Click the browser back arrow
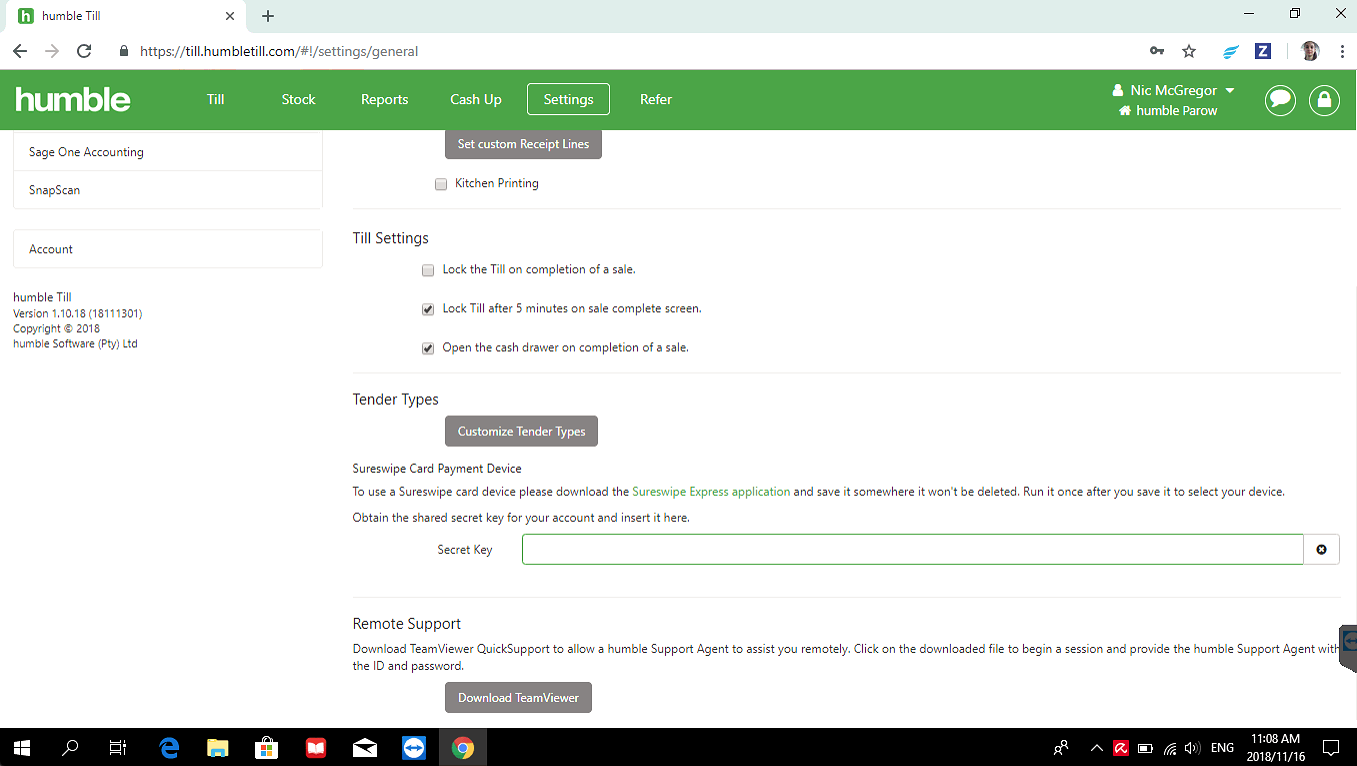This screenshot has height=766, width=1357. pyautogui.click(x=20, y=51)
